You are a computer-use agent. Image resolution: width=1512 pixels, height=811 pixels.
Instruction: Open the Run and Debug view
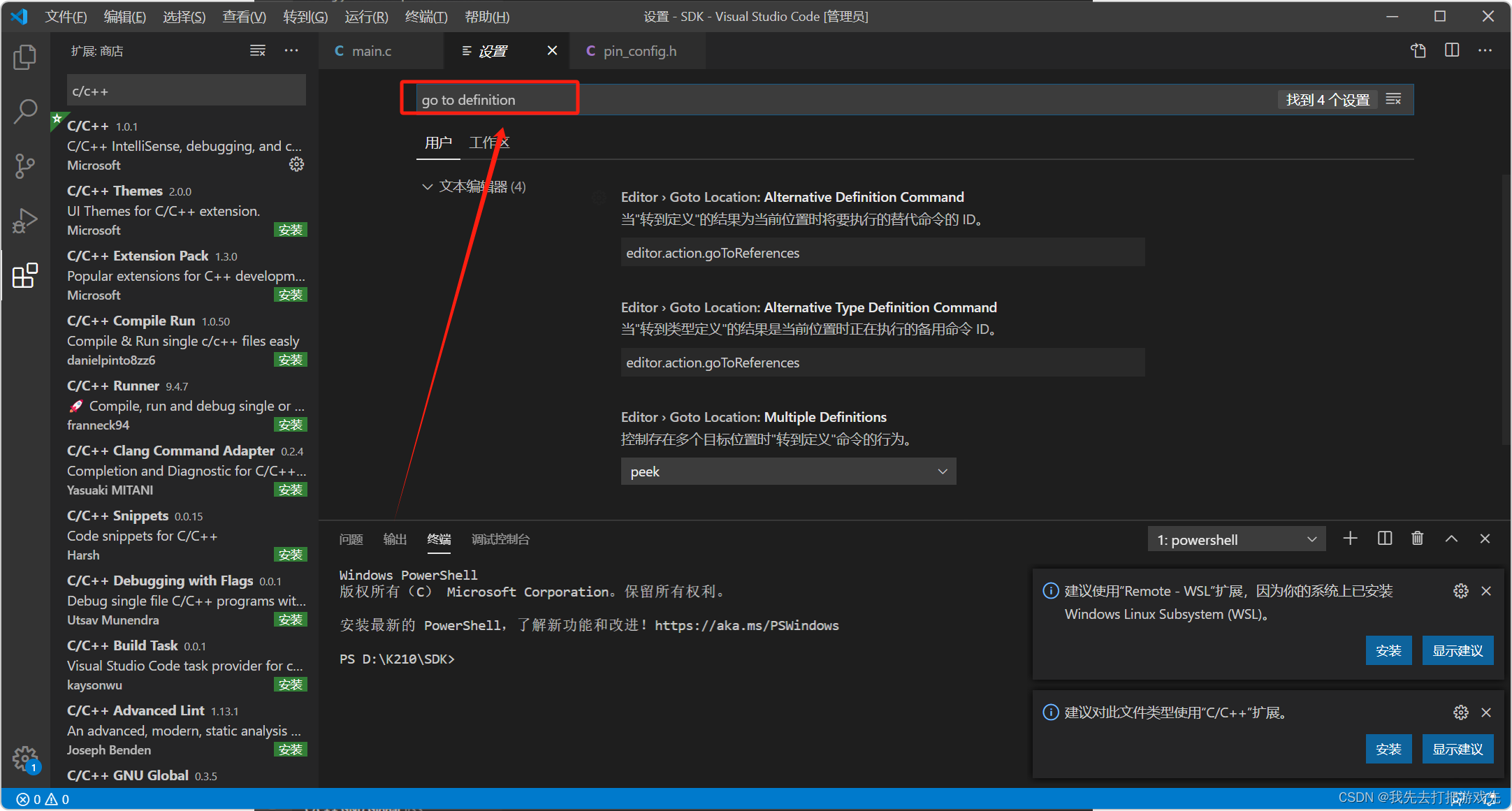coord(25,221)
